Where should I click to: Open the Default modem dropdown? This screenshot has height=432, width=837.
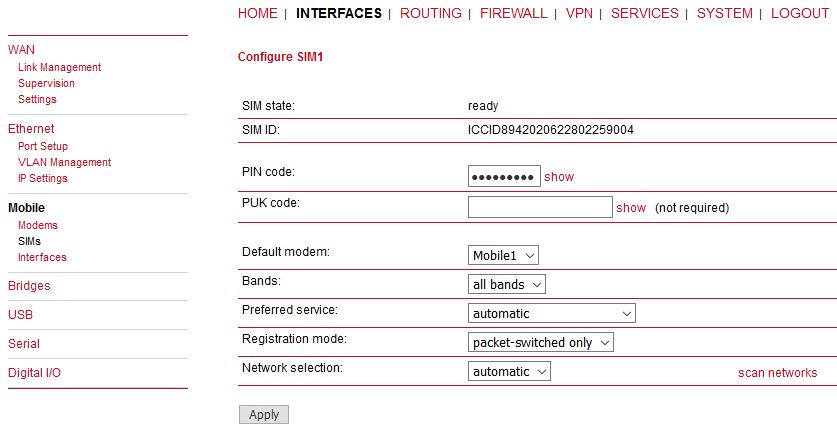pos(503,256)
